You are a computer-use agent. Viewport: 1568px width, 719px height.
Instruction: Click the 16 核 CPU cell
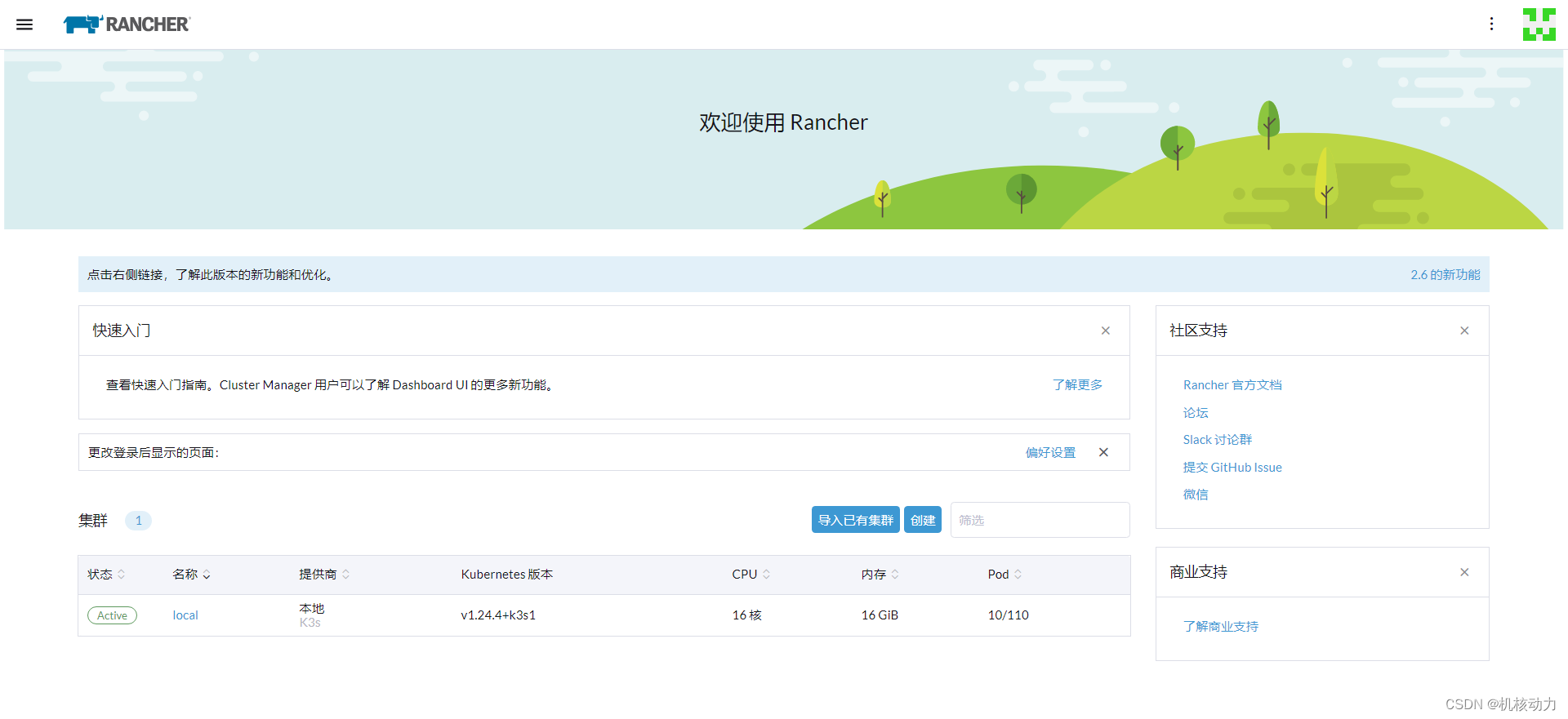coord(746,615)
